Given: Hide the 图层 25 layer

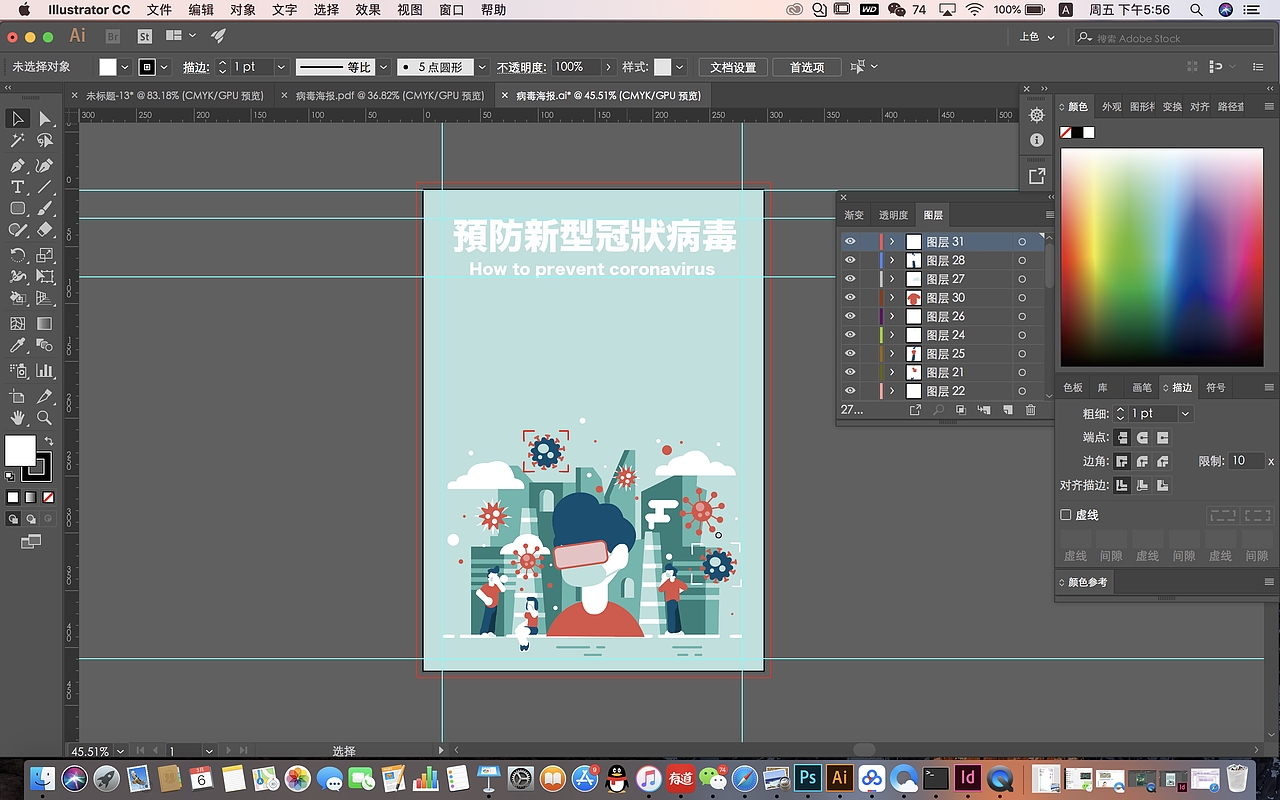Looking at the screenshot, I should tap(850, 353).
